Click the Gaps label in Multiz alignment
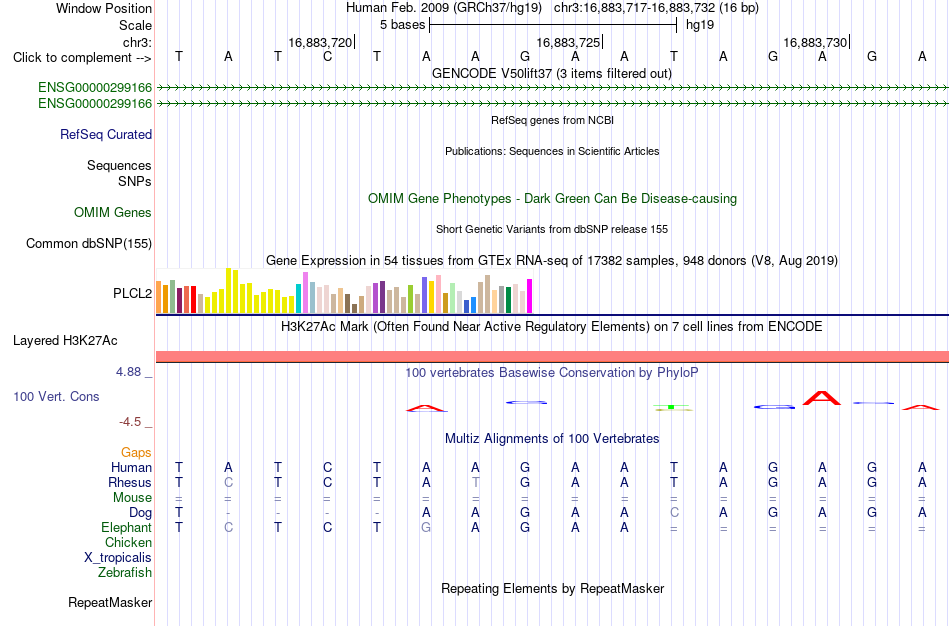The width and height of the screenshot is (950, 626). point(136,453)
